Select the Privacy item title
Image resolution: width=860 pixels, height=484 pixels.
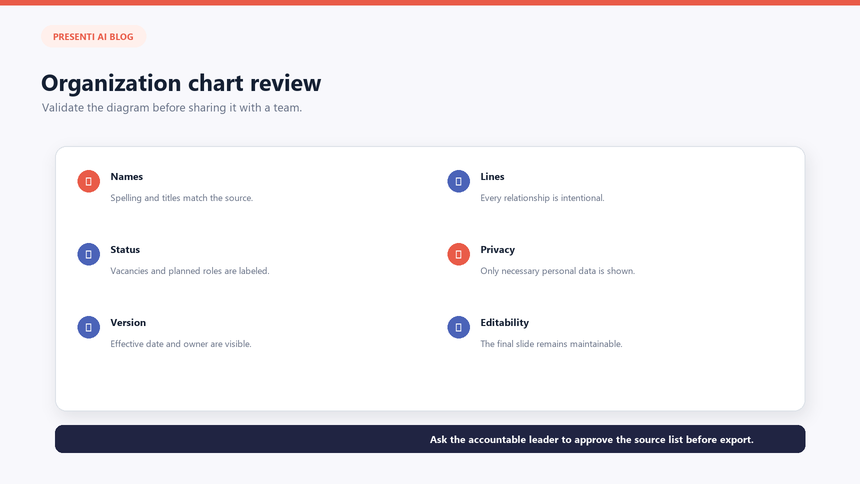click(497, 250)
